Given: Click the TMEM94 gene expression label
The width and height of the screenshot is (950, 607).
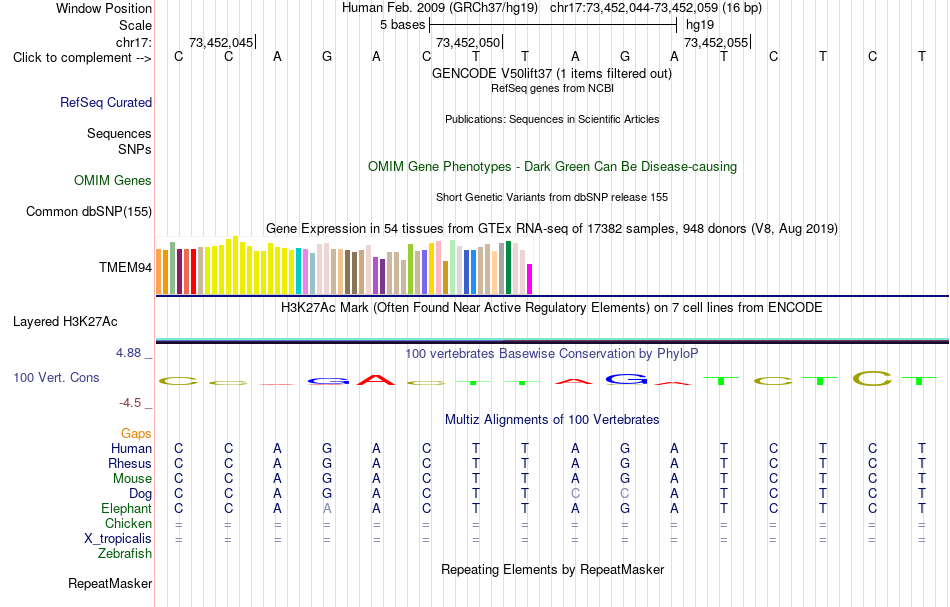Looking at the screenshot, I should [125, 267].
